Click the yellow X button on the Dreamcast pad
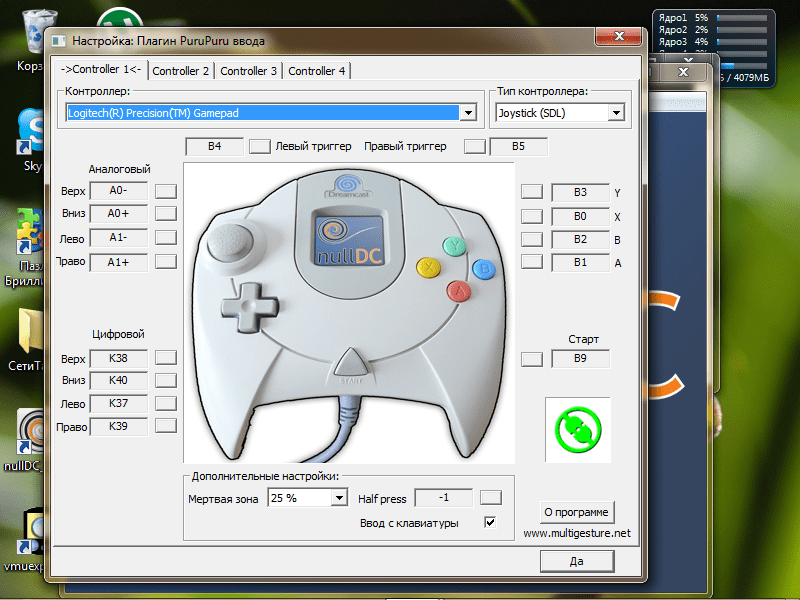 pyautogui.click(x=429, y=267)
